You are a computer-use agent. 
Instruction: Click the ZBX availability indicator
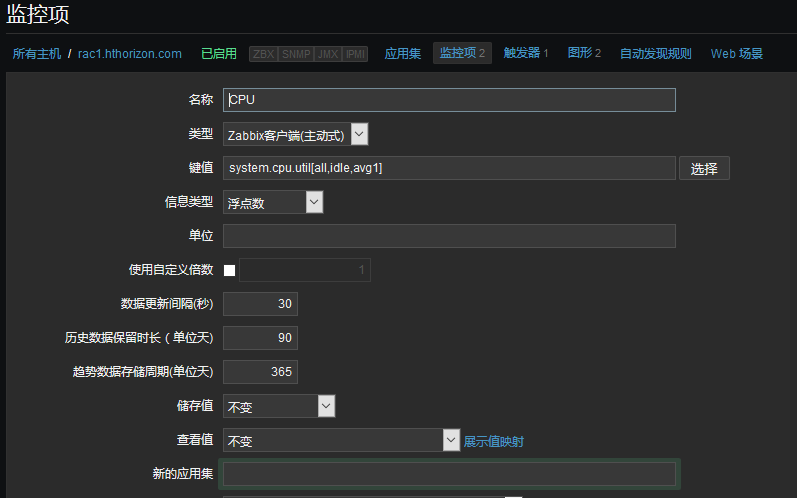pyautogui.click(x=263, y=54)
